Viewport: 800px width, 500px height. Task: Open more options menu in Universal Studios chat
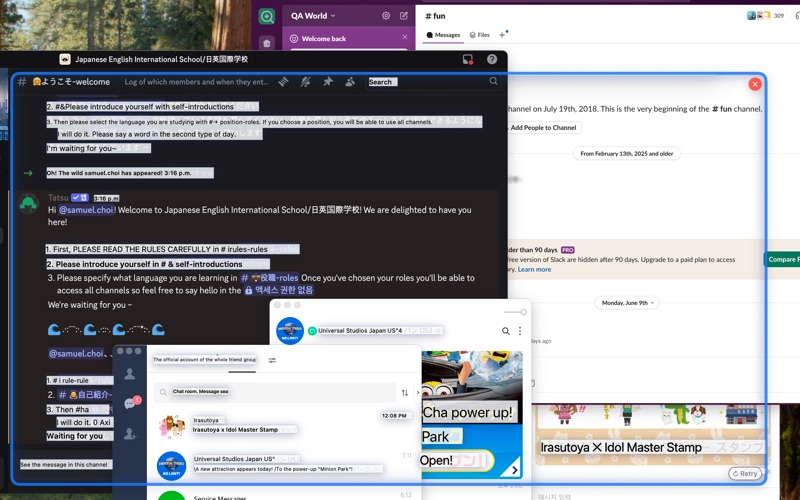coord(520,331)
